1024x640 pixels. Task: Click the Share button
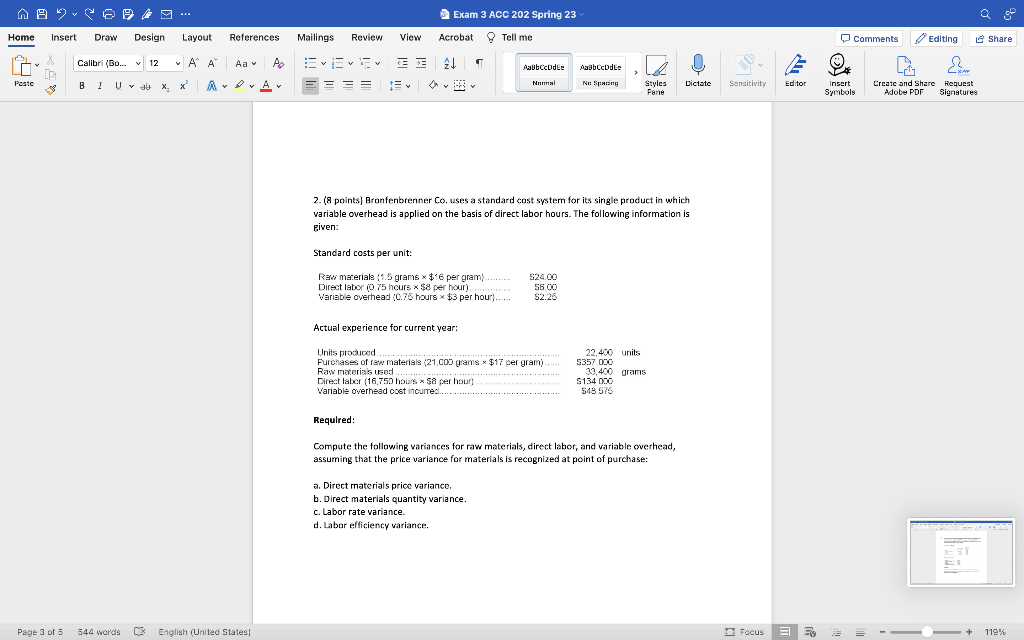click(992, 38)
